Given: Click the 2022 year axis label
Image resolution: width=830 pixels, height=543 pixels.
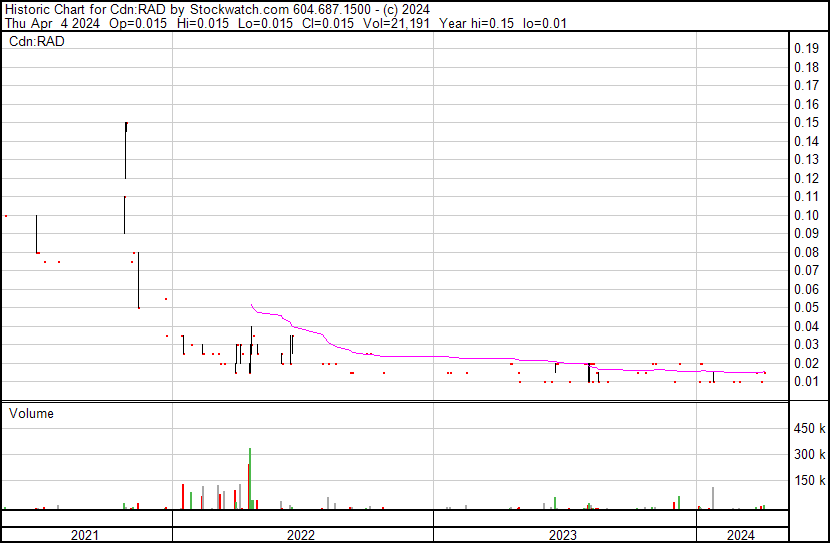Looking at the screenshot, I should pos(301,535).
